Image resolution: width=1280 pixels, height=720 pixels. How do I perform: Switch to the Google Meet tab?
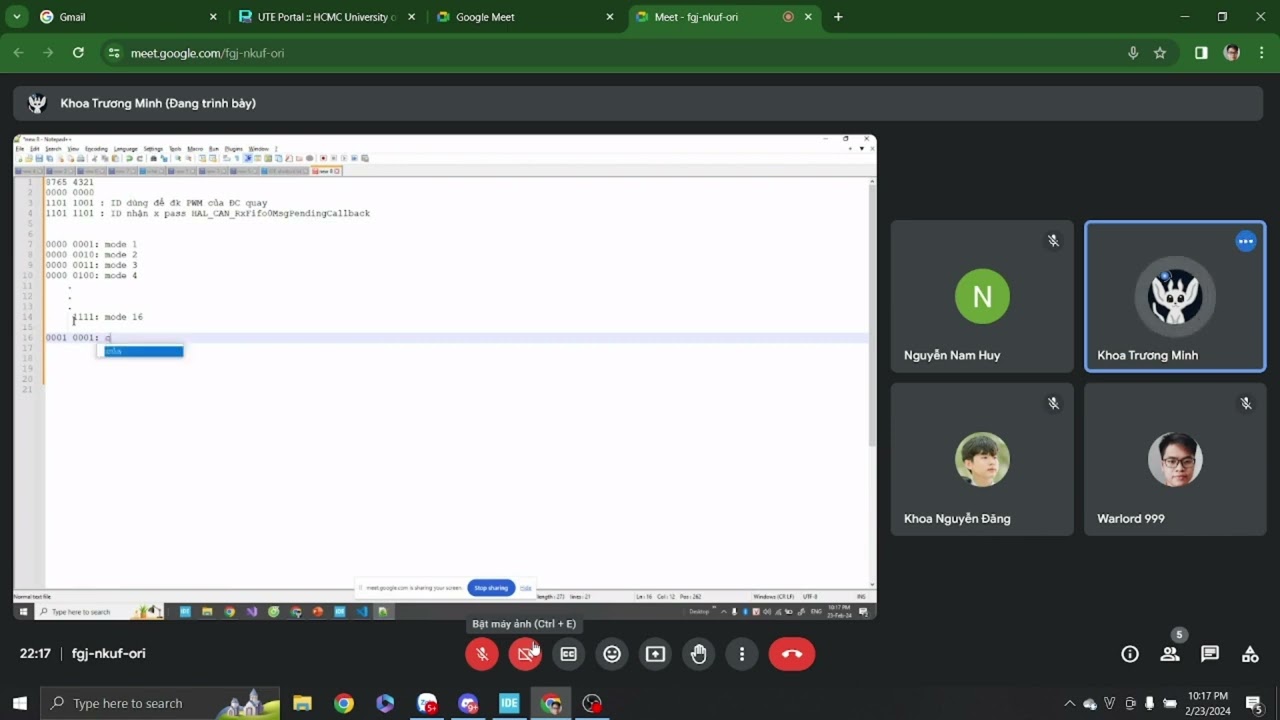tap(525, 17)
